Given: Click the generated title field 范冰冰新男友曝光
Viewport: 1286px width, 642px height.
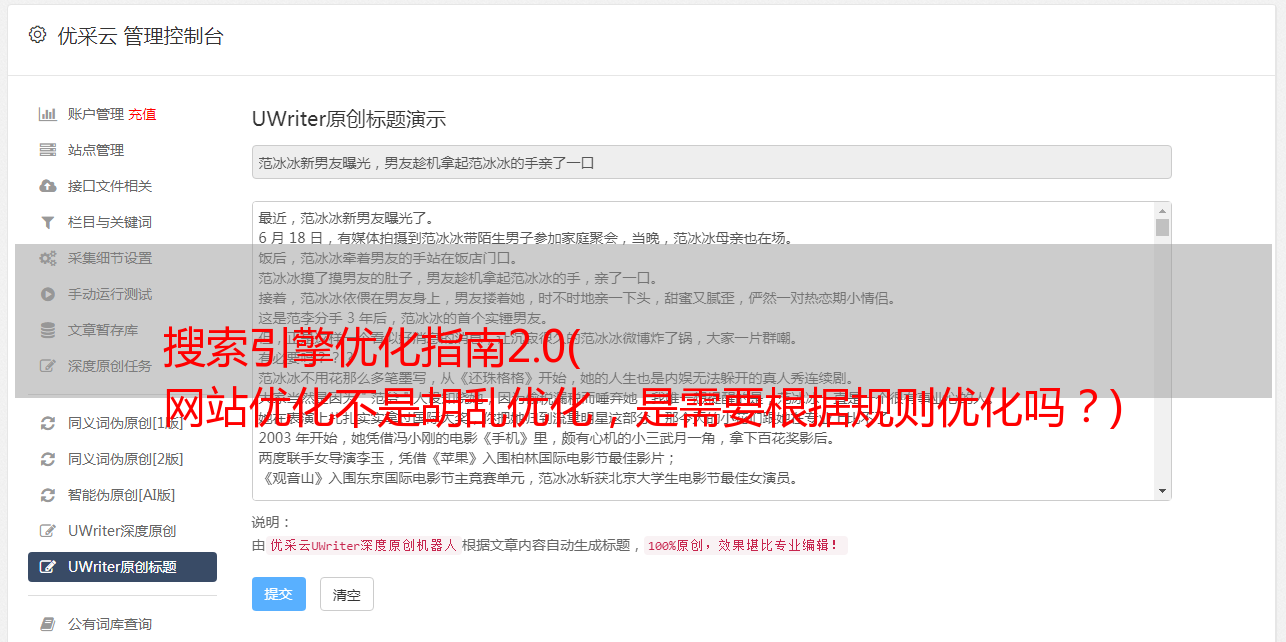Looking at the screenshot, I should [711, 162].
